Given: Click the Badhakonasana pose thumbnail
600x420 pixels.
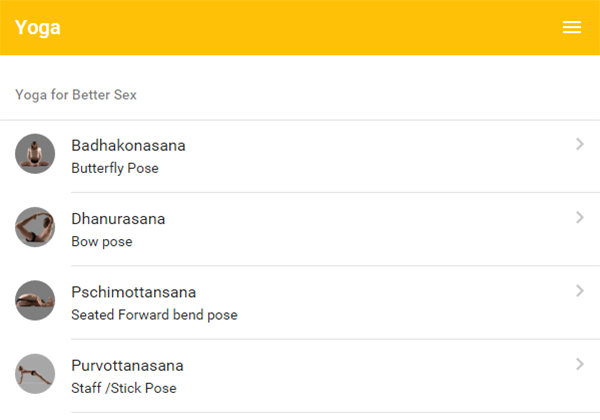Looking at the screenshot, I should [x=35, y=154].
